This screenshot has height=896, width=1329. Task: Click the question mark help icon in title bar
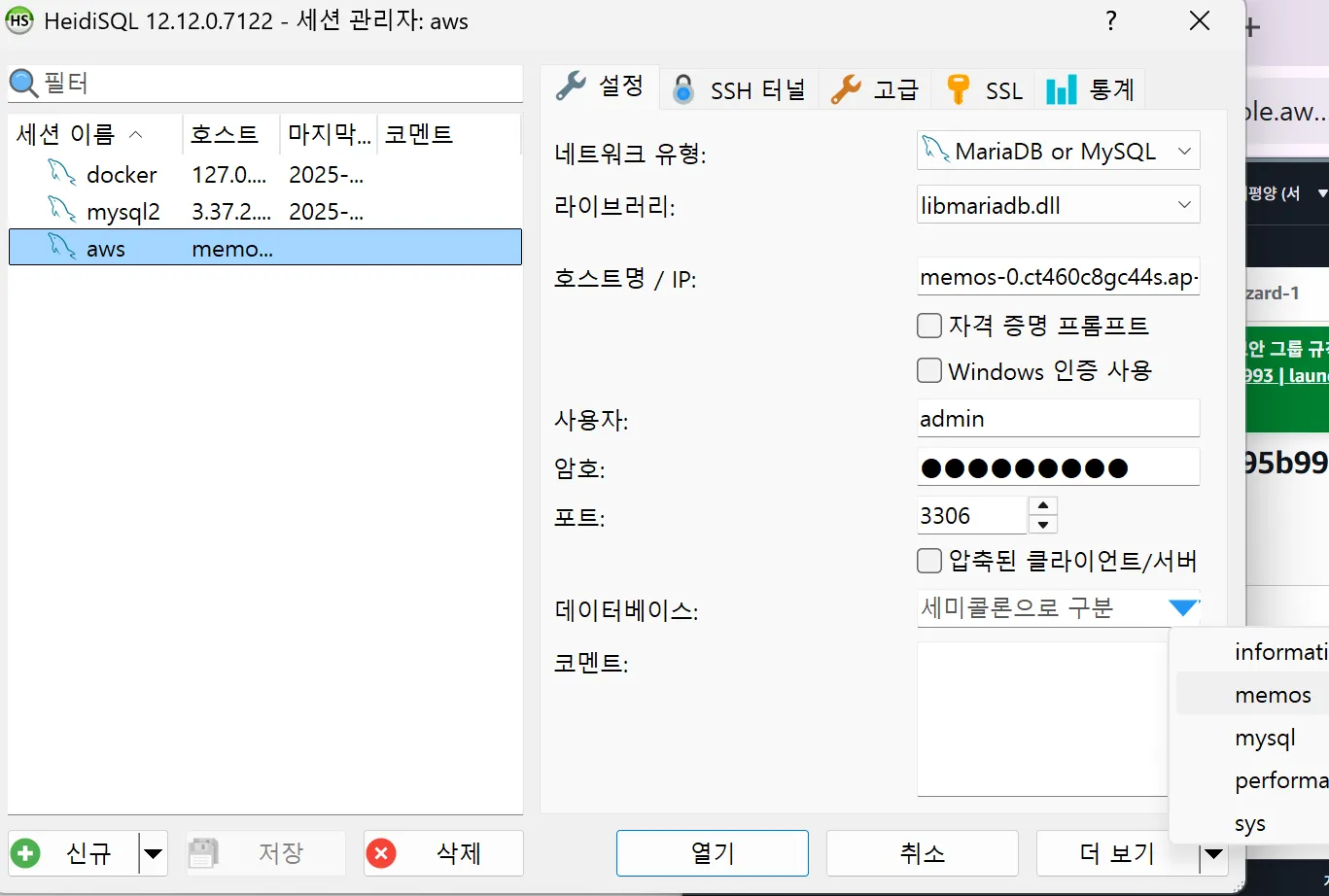pyautogui.click(x=1112, y=21)
